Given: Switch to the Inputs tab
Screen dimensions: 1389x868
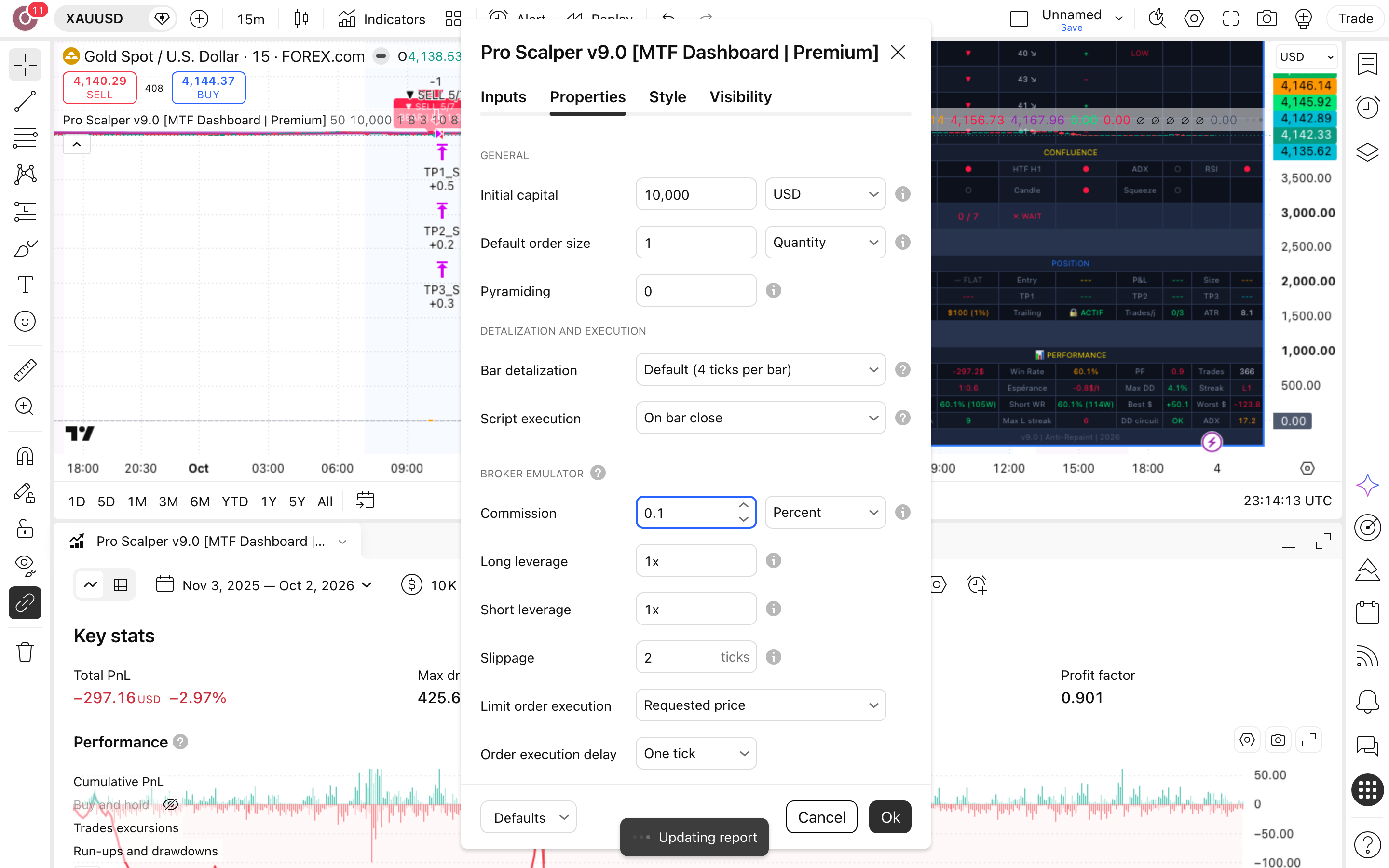Looking at the screenshot, I should (504, 97).
